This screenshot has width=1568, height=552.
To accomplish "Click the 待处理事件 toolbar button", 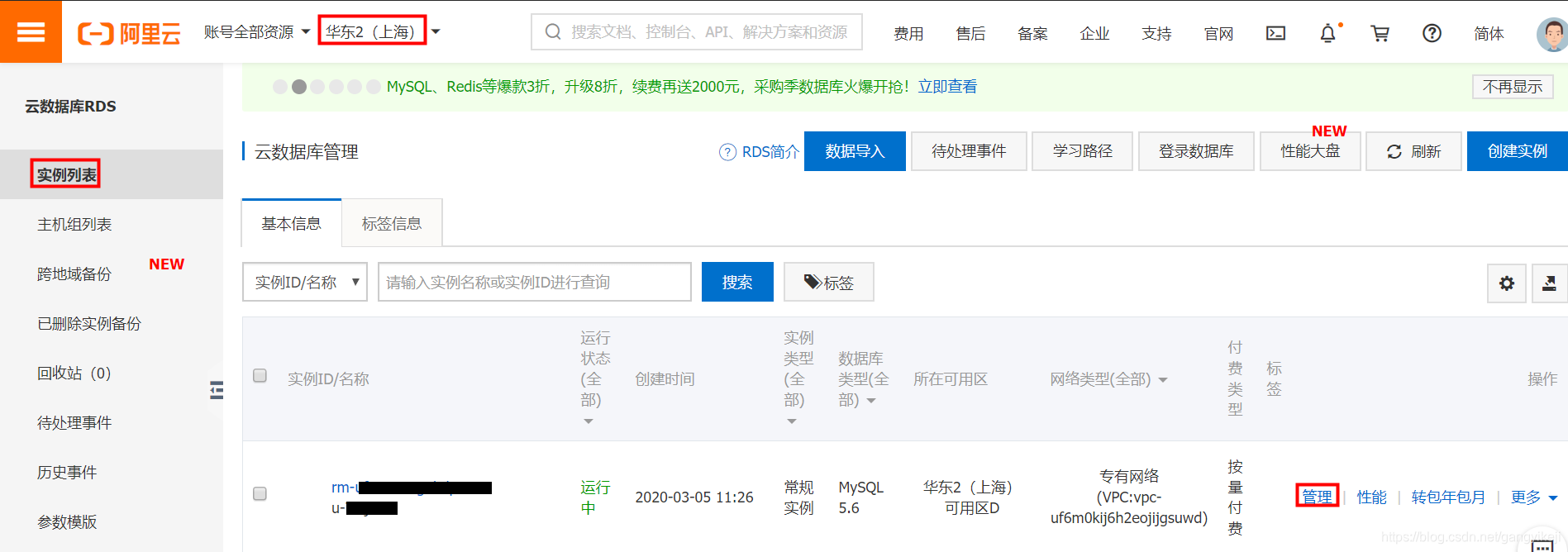I will coord(969,151).
